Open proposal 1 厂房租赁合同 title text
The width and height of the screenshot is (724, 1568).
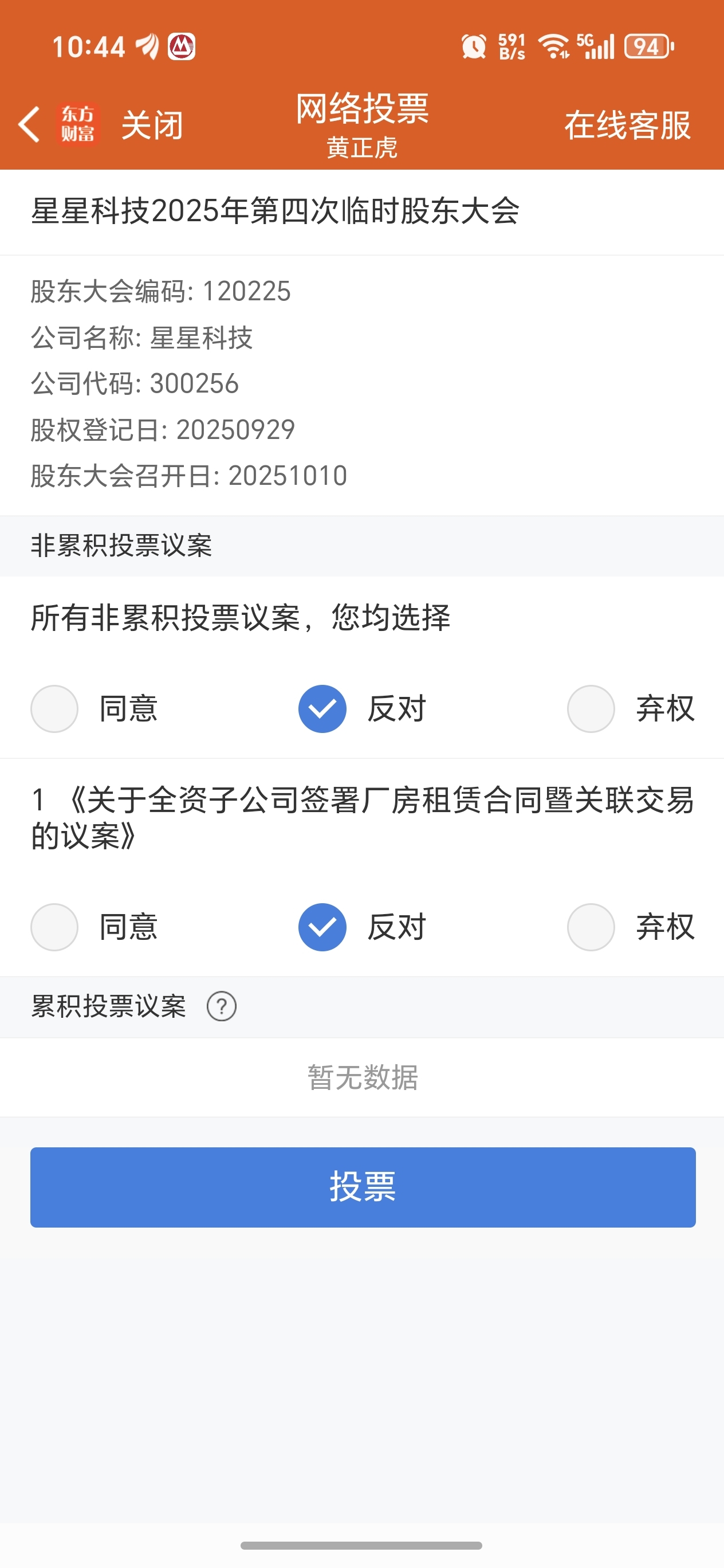coord(363,817)
